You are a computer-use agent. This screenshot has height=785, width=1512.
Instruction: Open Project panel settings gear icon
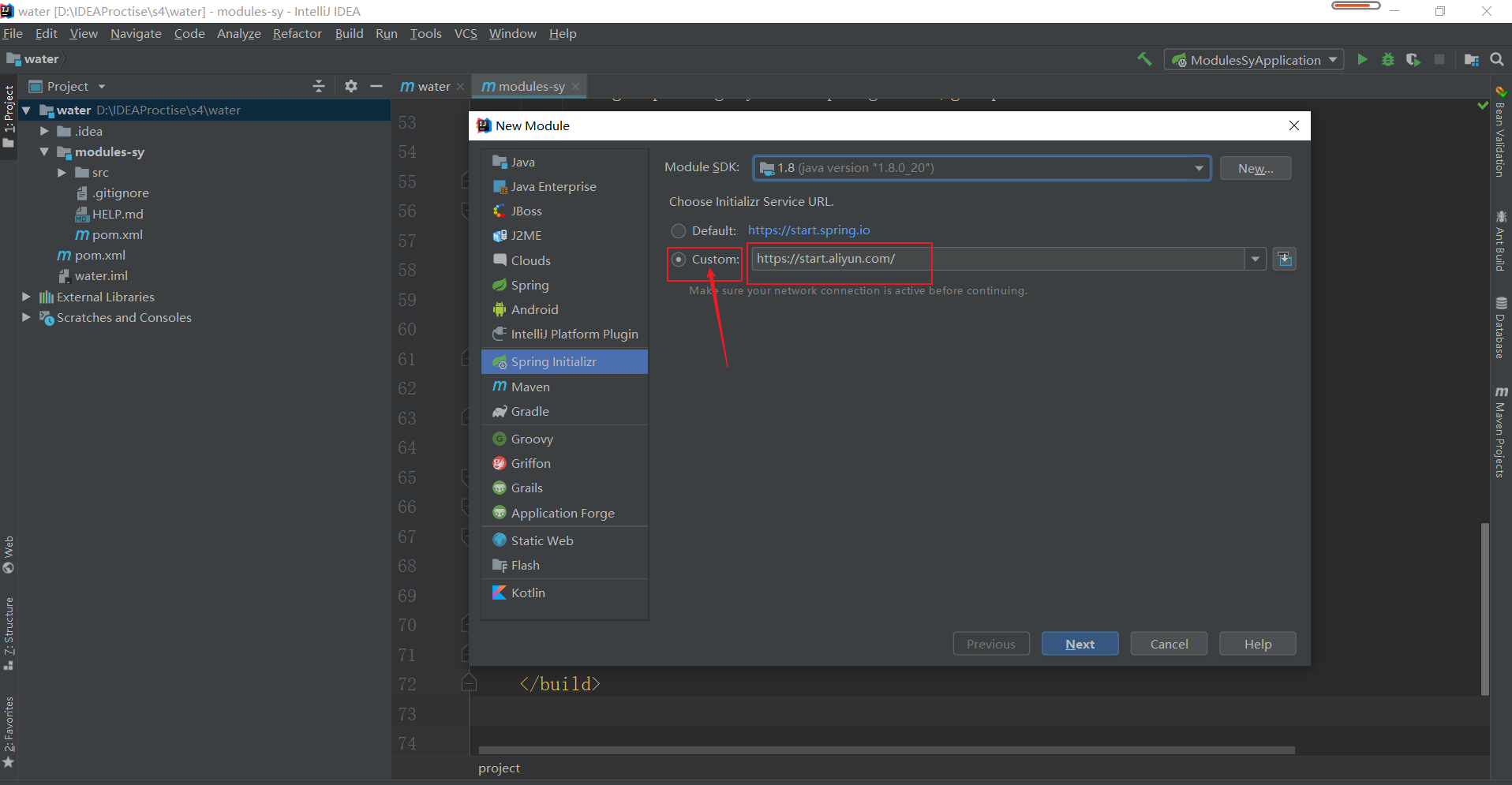pyautogui.click(x=351, y=86)
